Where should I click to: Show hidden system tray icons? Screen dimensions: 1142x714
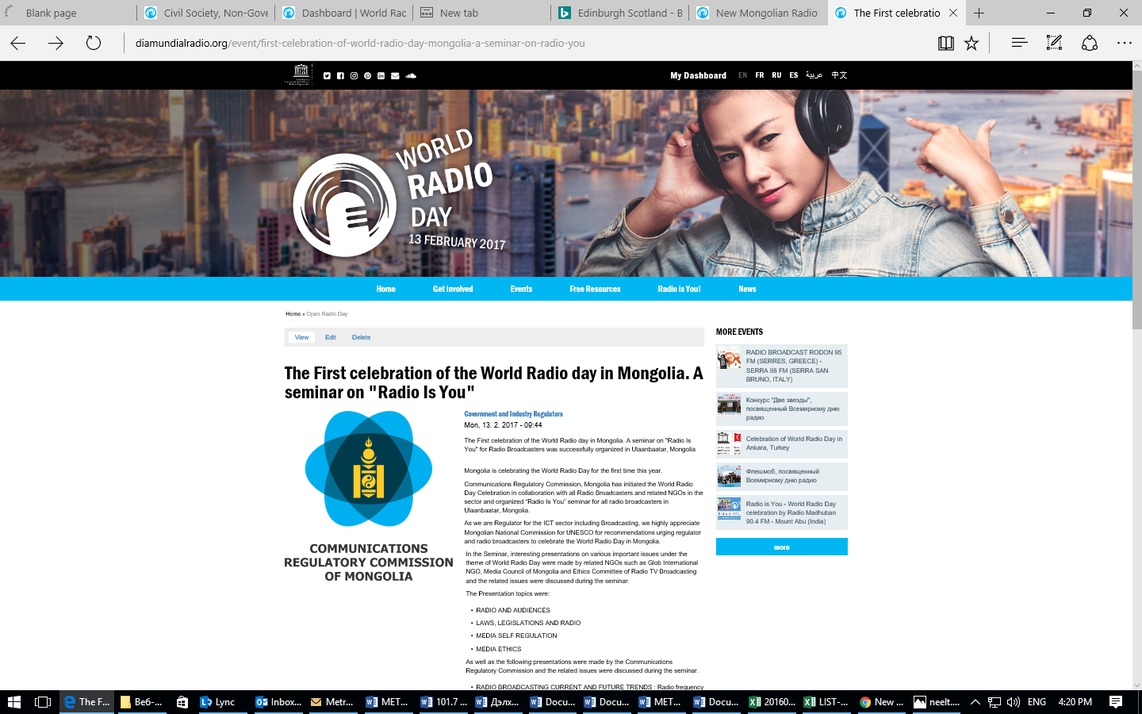975,702
